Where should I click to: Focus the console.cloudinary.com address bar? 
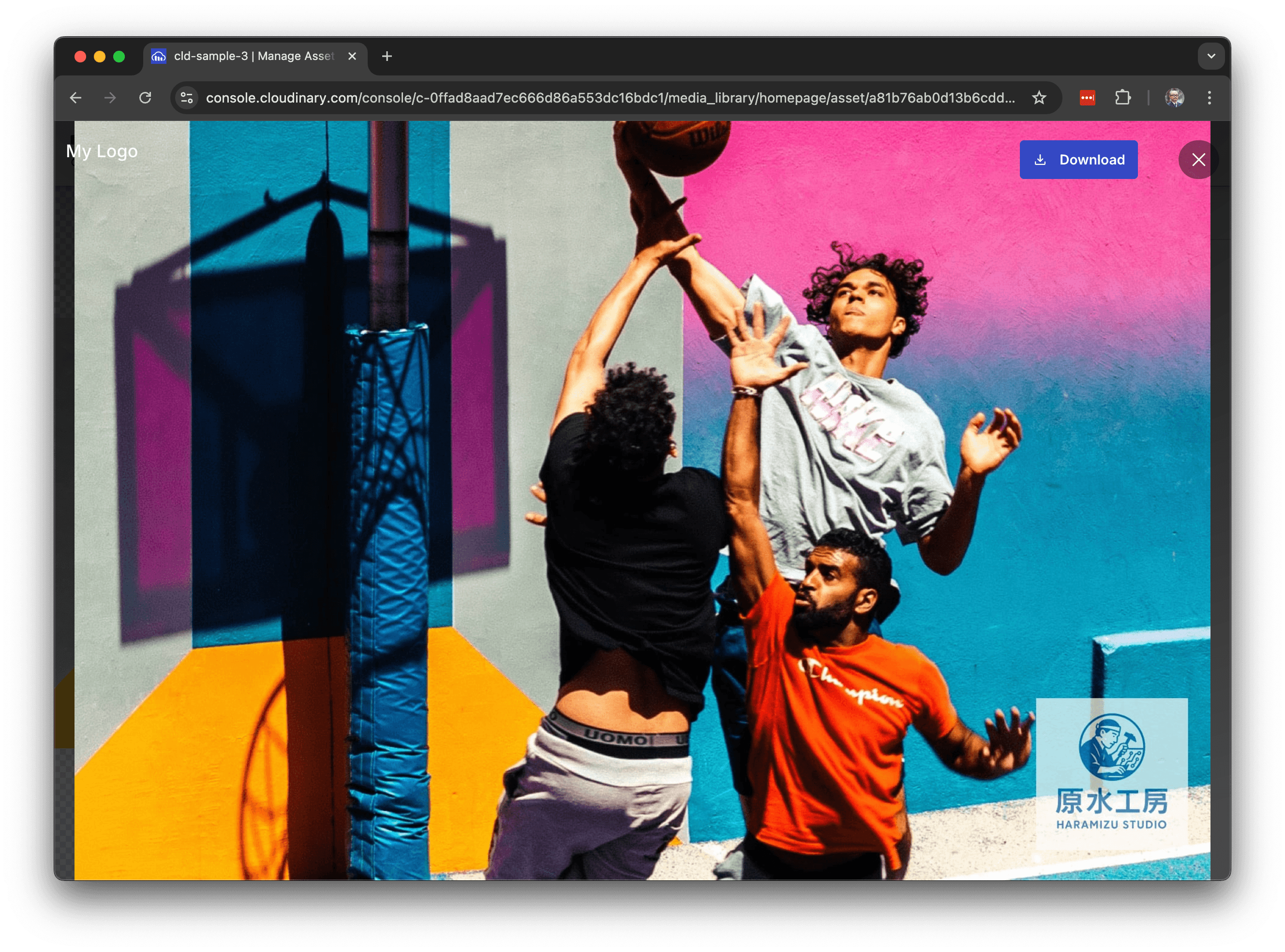click(610, 98)
